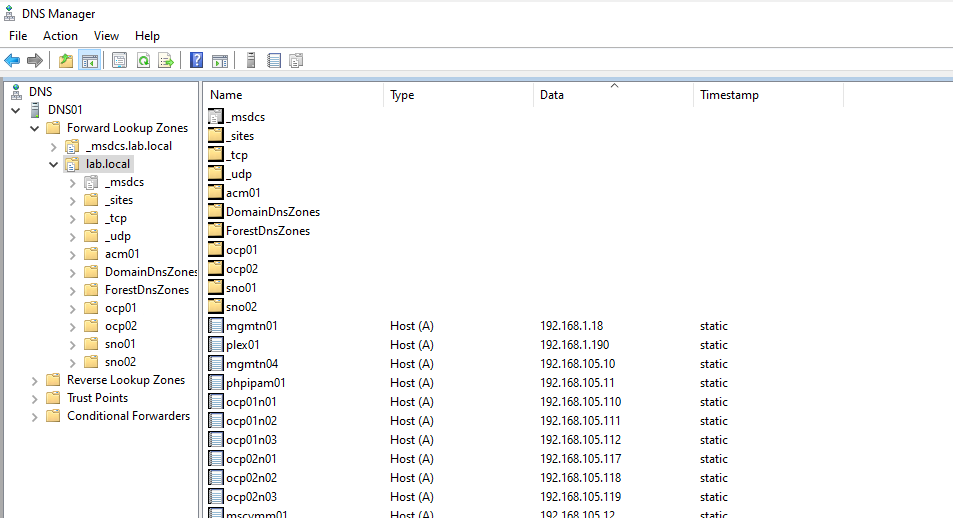Image resolution: width=953 pixels, height=518 pixels.
Task: Open the Action menu
Action: [x=60, y=36]
